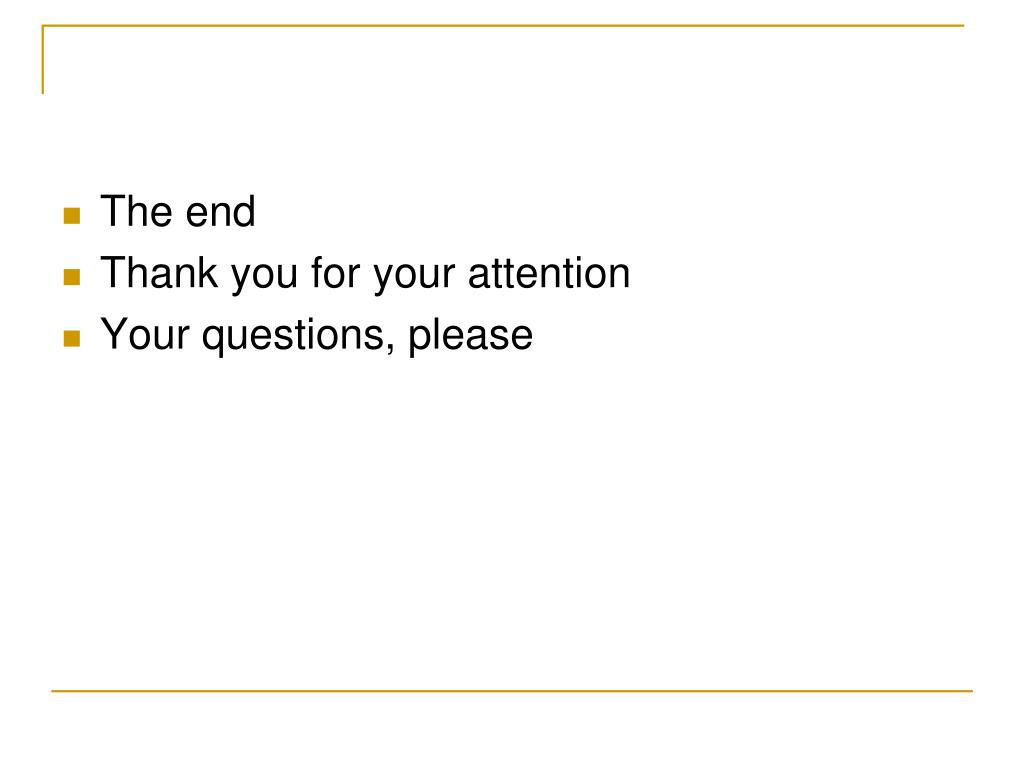Click the word "attention"
Viewport: 1024px width, 768px height.
(549, 273)
